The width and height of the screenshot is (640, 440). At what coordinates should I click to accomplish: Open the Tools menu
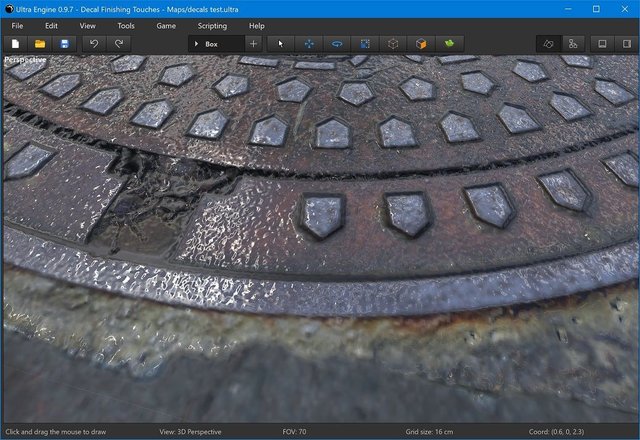[x=126, y=26]
